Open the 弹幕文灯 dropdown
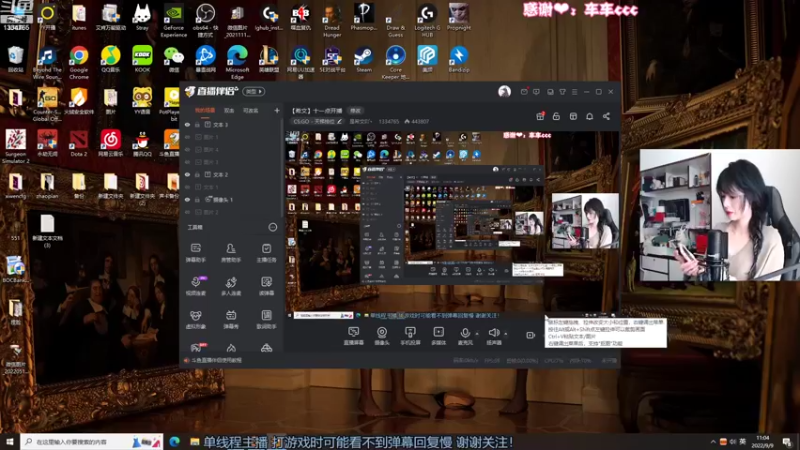 [x=361, y=121]
